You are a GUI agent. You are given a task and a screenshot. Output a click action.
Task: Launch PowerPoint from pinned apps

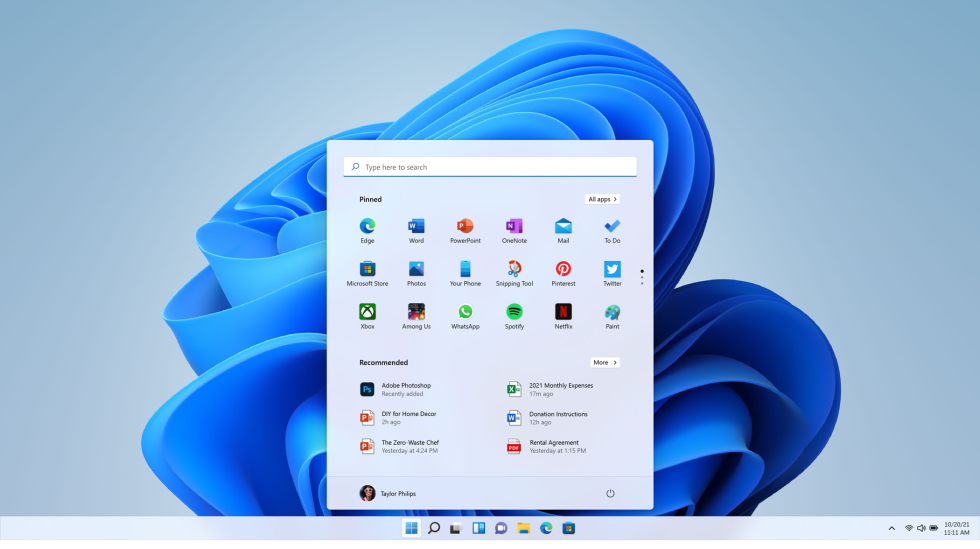click(465, 227)
